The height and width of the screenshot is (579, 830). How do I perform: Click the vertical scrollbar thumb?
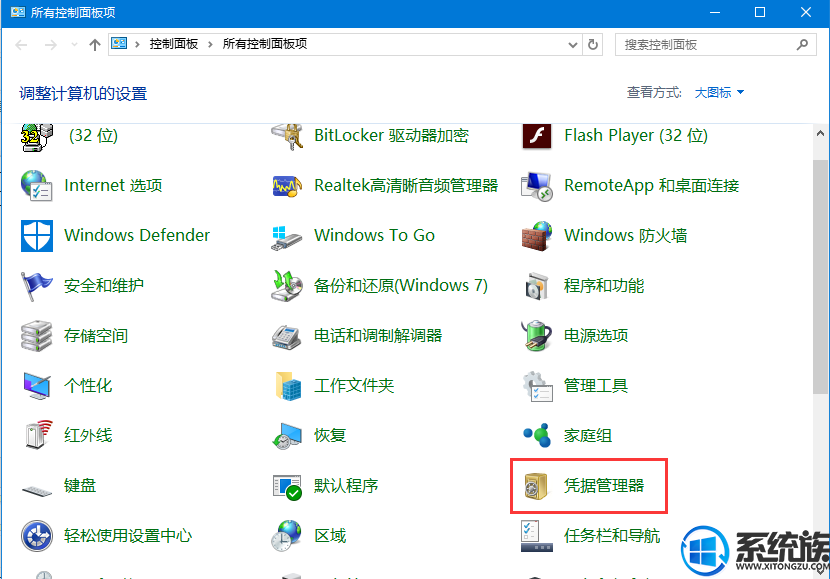[820, 277]
